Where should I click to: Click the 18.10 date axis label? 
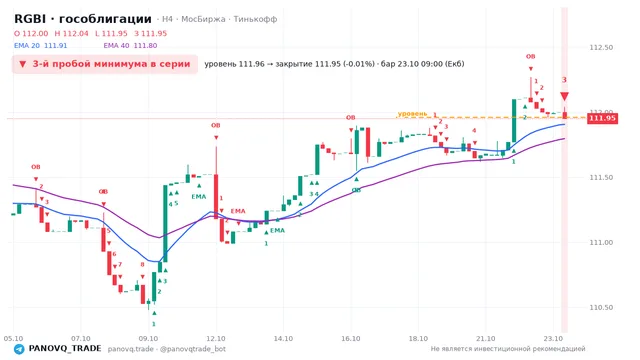coord(418,338)
